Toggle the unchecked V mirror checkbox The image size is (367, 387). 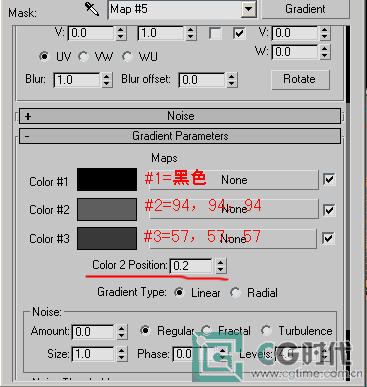point(215,34)
